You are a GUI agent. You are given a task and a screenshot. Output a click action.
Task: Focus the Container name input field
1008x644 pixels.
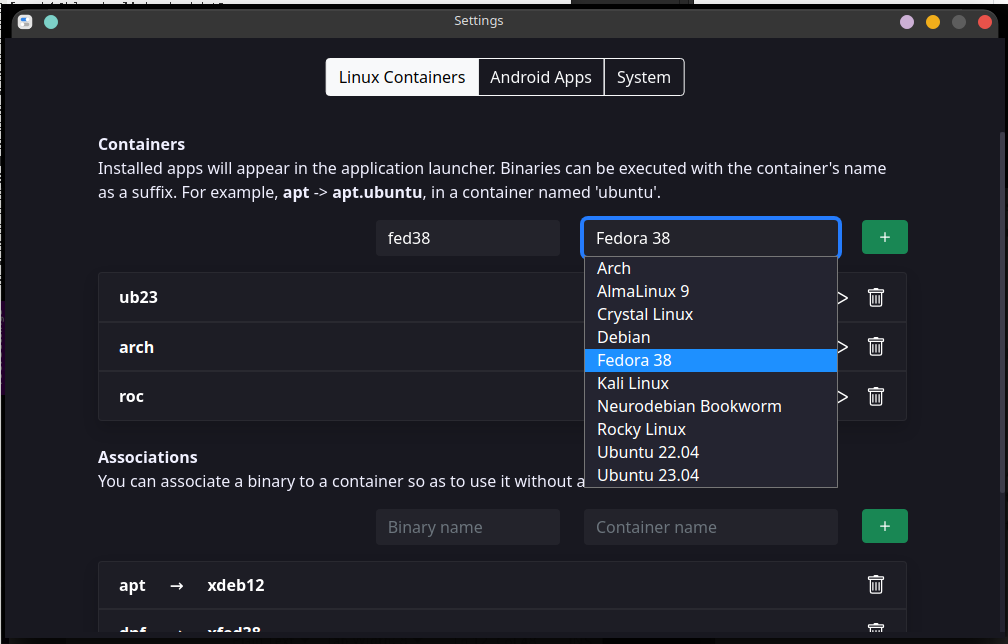(711, 527)
